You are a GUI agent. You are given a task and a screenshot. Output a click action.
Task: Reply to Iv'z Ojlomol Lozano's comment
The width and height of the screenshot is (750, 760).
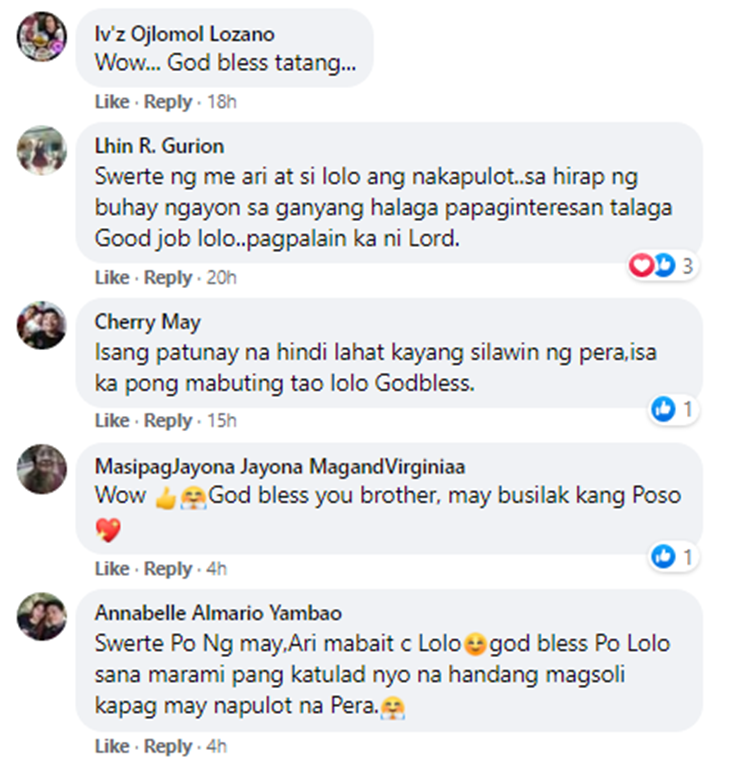click(x=168, y=102)
